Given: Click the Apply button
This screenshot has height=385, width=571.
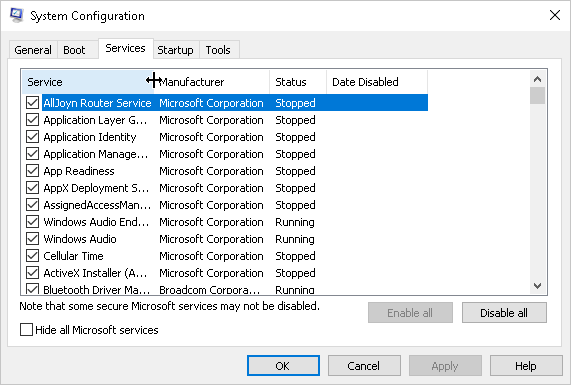Looking at the screenshot, I should click(x=445, y=366).
